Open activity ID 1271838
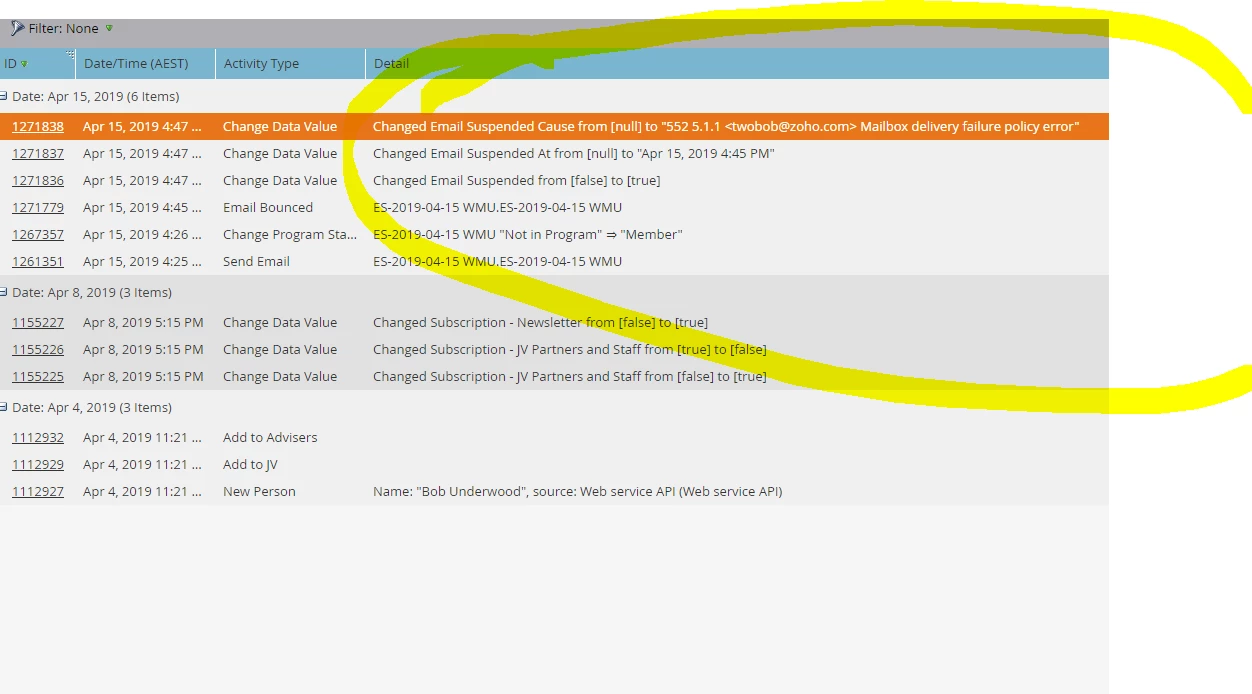1252x694 pixels. (38, 127)
